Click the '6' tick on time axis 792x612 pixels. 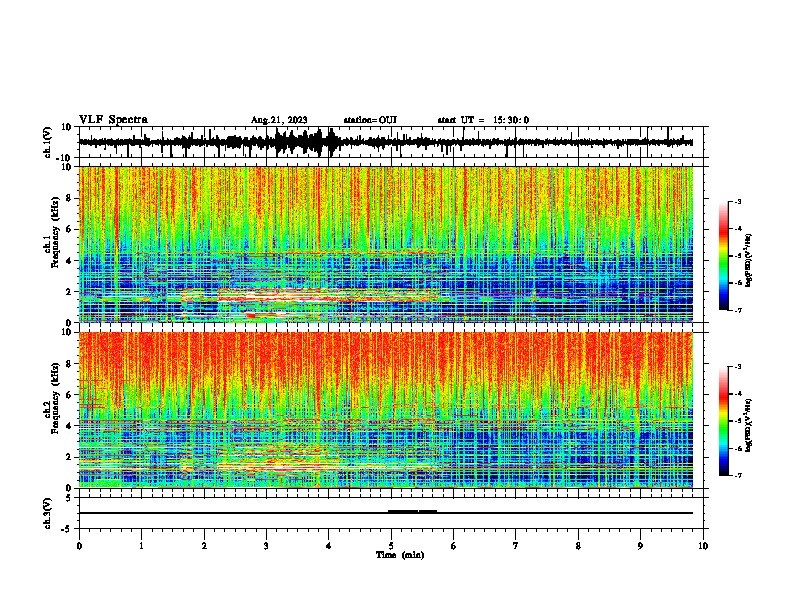[454, 546]
